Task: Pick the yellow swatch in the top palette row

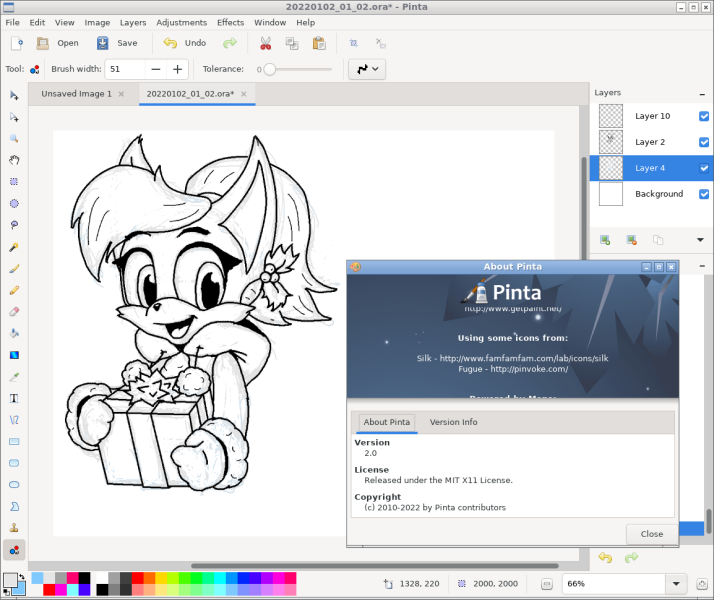Action: [x=161, y=578]
